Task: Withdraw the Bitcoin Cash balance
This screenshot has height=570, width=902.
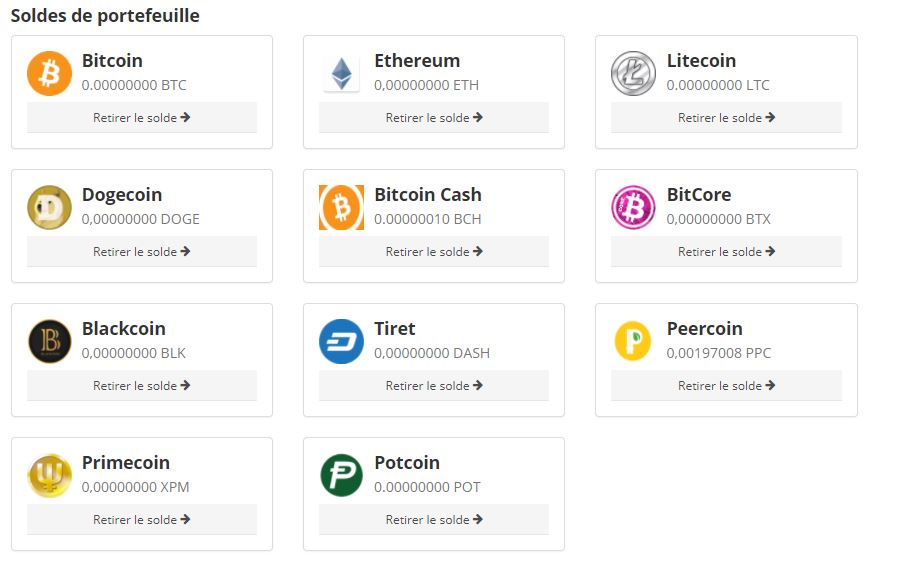Action: (434, 251)
